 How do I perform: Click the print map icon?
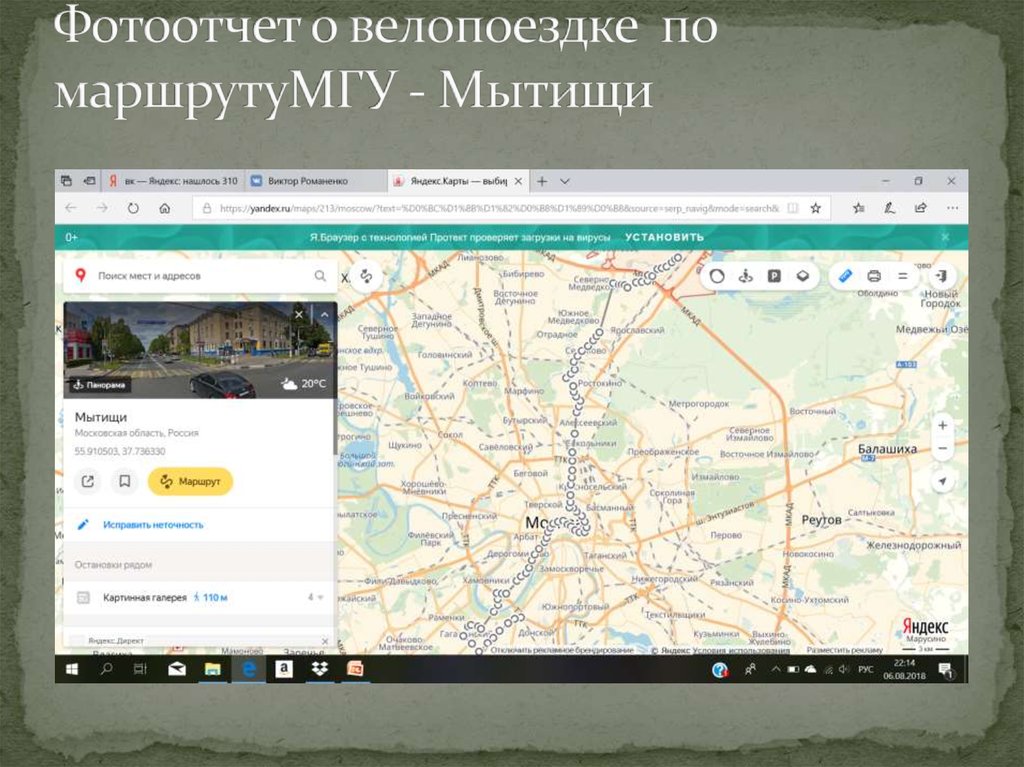(874, 276)
